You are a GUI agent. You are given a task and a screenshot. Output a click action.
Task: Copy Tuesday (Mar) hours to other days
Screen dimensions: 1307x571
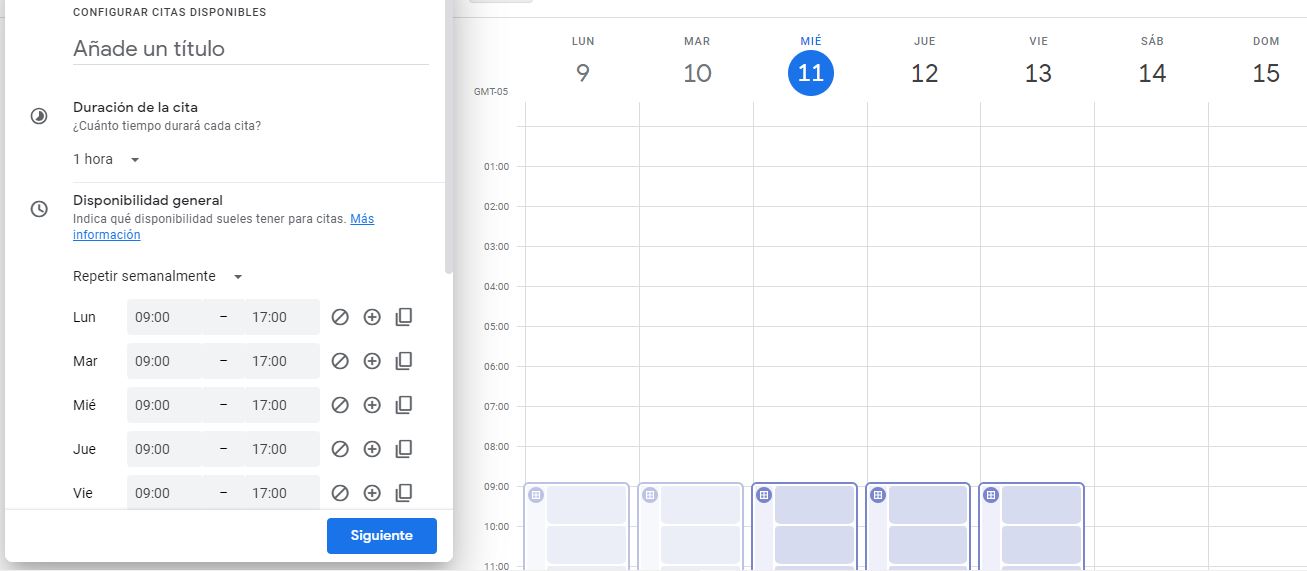[x=404, y=361]
